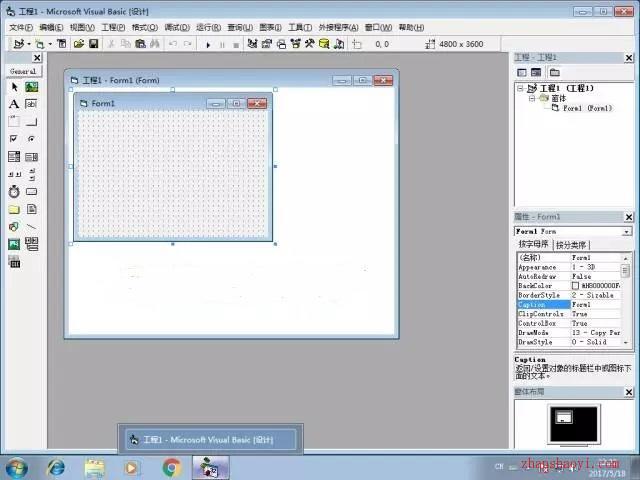Open the 文件(F) menu

pos(21,27)
